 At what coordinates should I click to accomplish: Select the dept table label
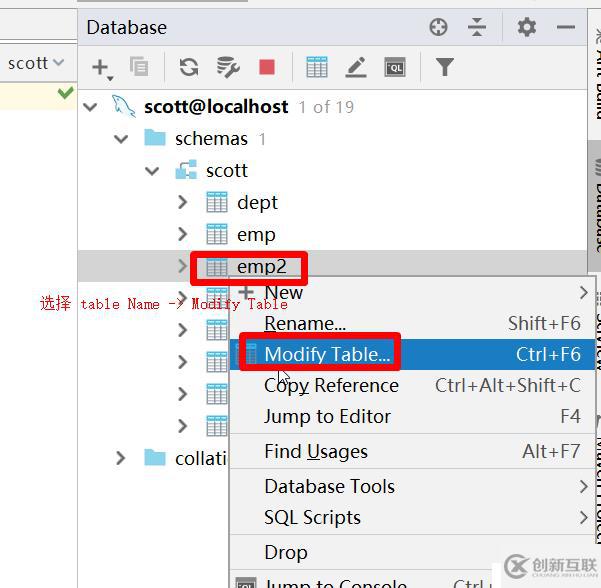(x=257, y=202)
